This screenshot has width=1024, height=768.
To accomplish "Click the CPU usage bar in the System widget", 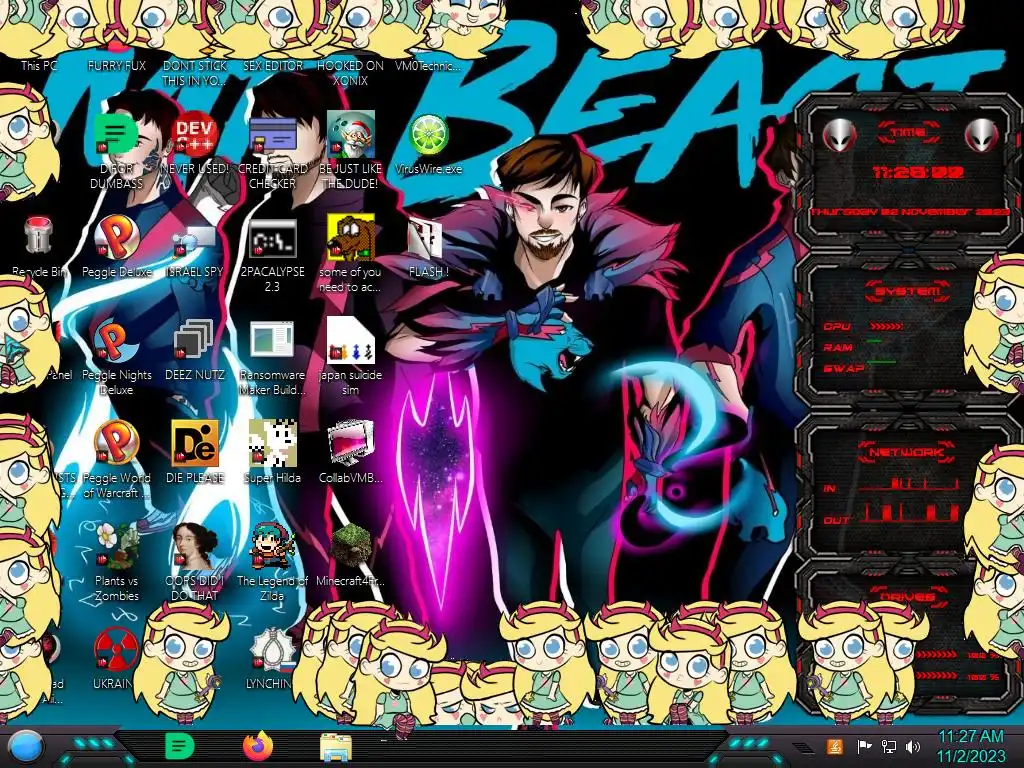I will (x=887, y=326).
